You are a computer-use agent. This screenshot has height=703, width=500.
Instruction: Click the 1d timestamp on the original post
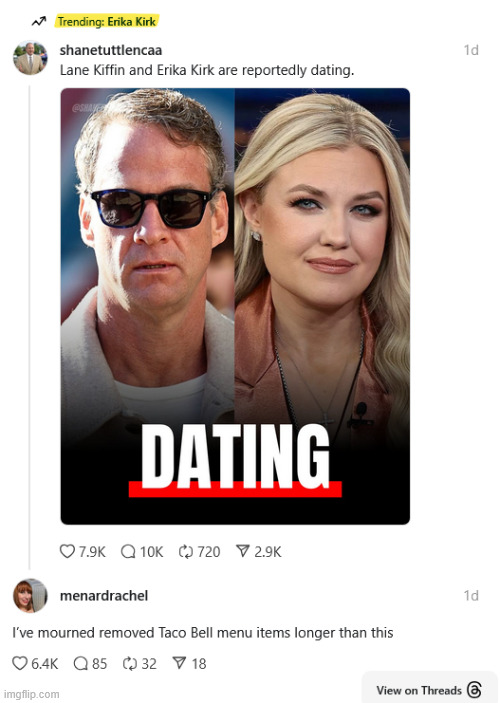[471, 50]
